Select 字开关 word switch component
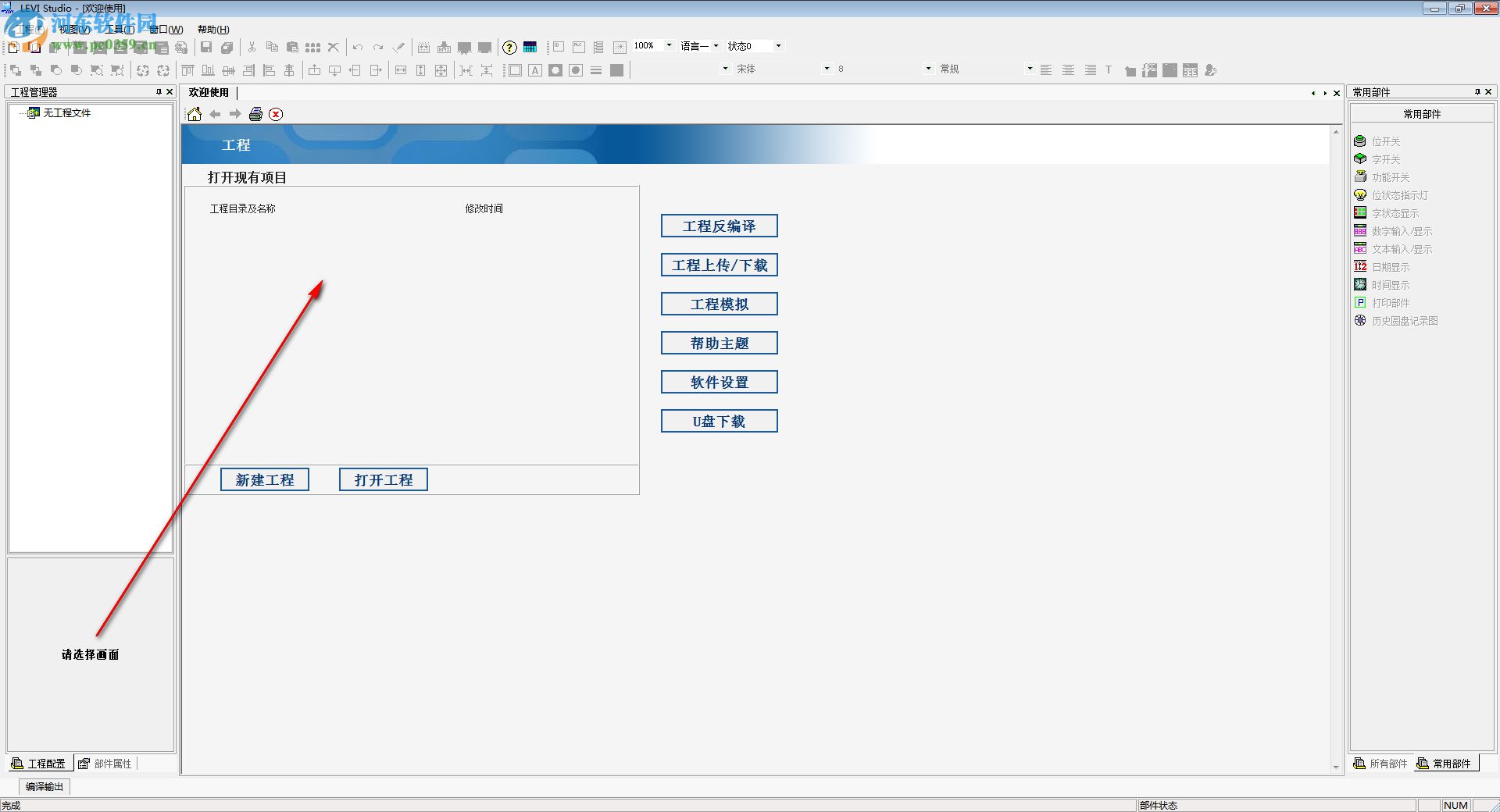This screenshot has width=1500, height=812. pos(1377,159)
